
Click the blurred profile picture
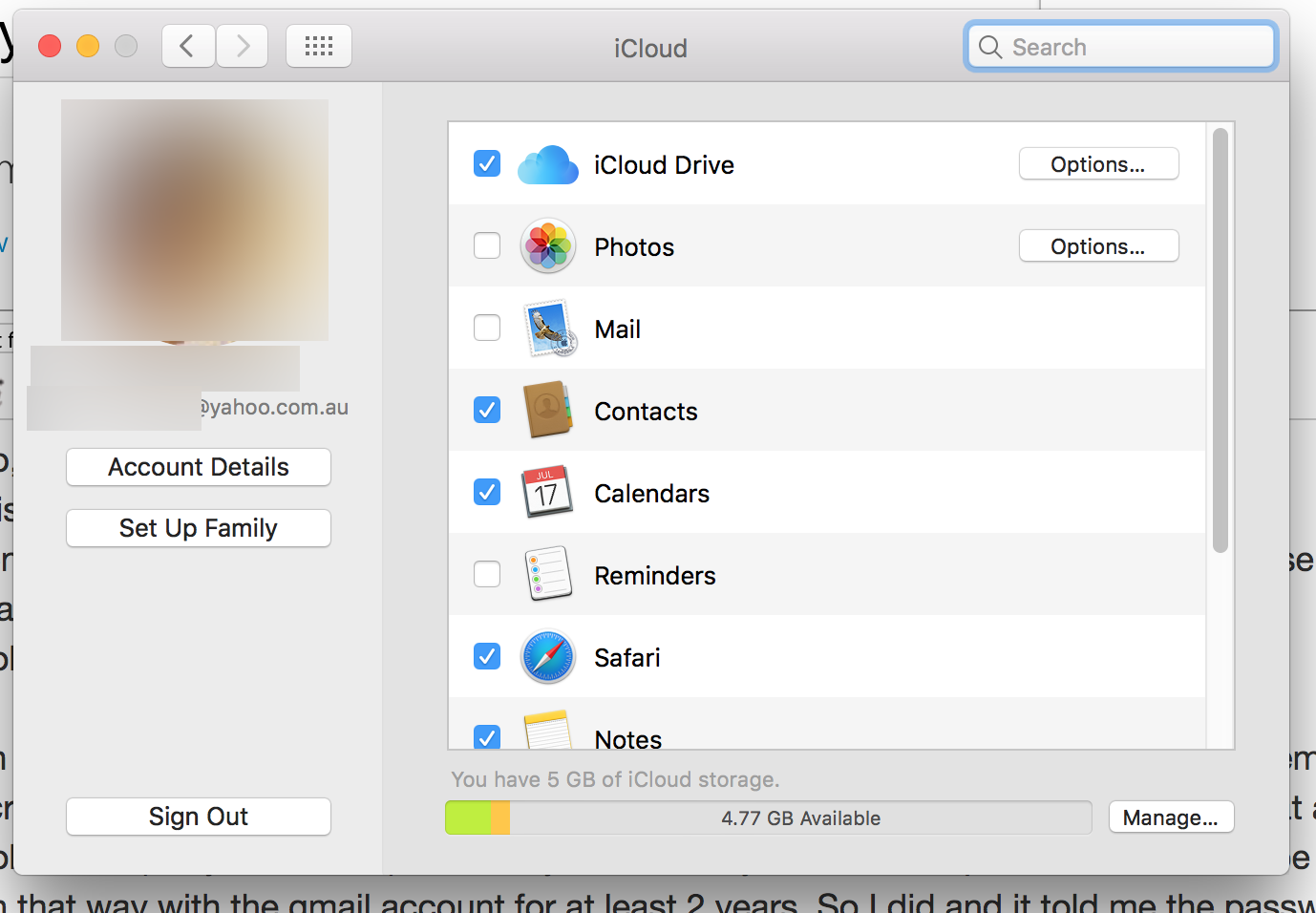195,221
